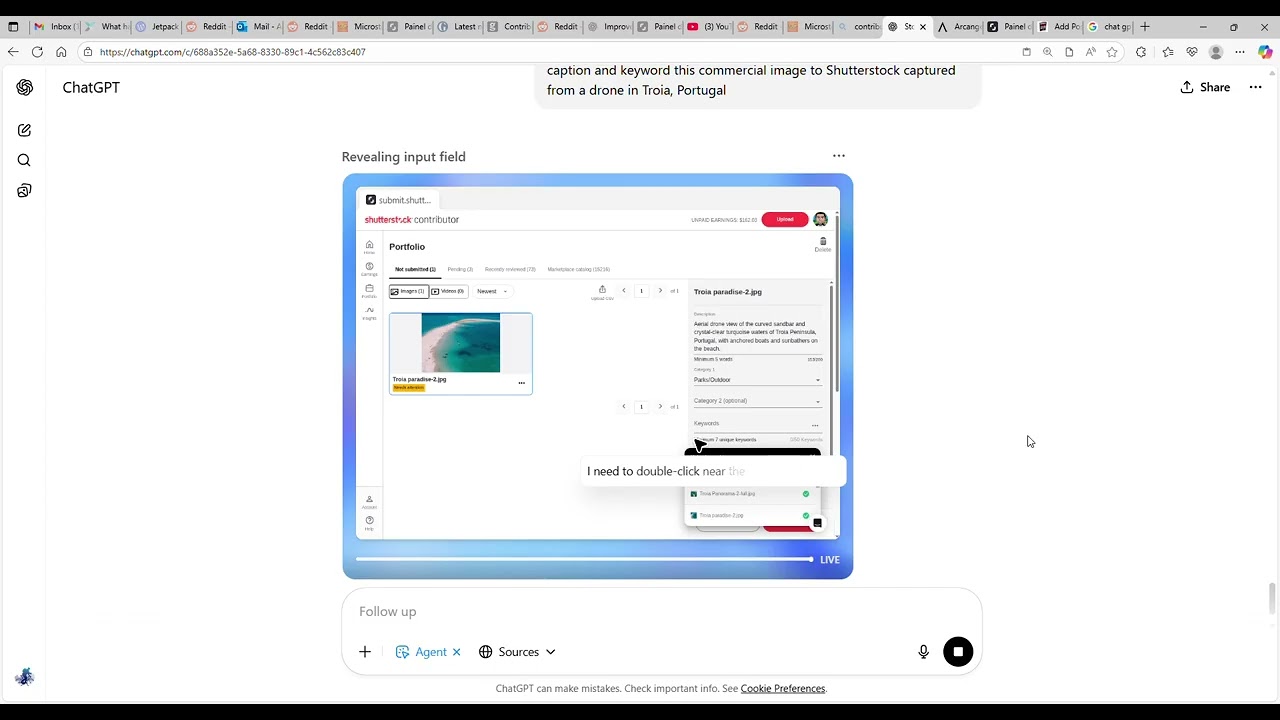Click the zoom magnifier icon in address bar
This screenshot has width=1280, height=720.
coord(1047,52)
